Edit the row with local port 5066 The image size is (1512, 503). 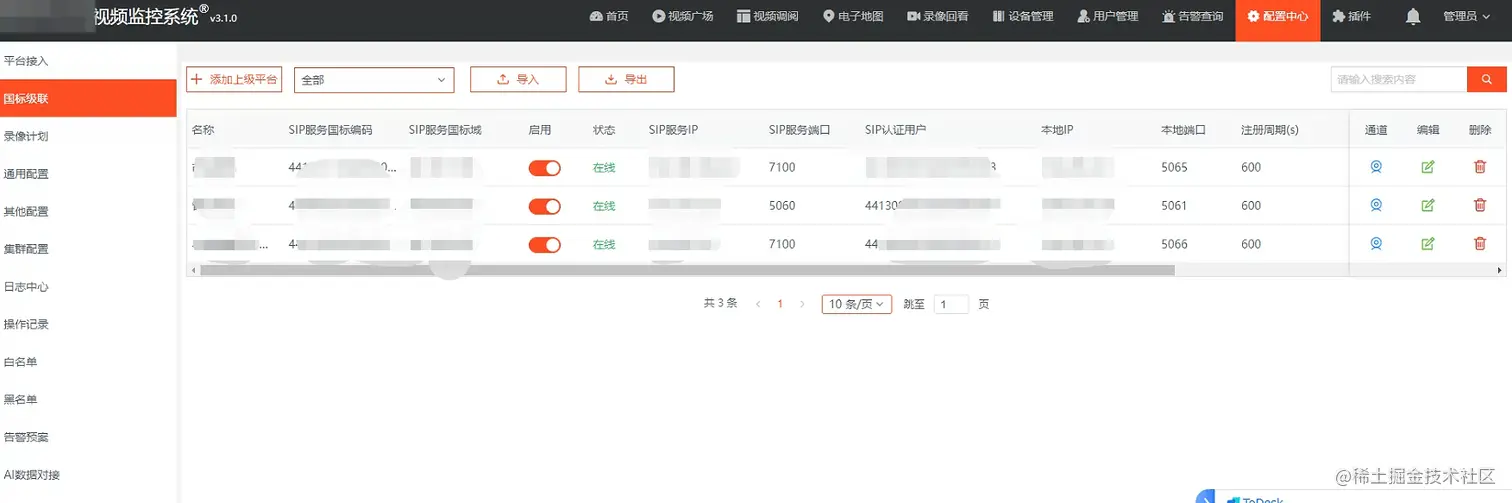click(x=1428, y=243)
